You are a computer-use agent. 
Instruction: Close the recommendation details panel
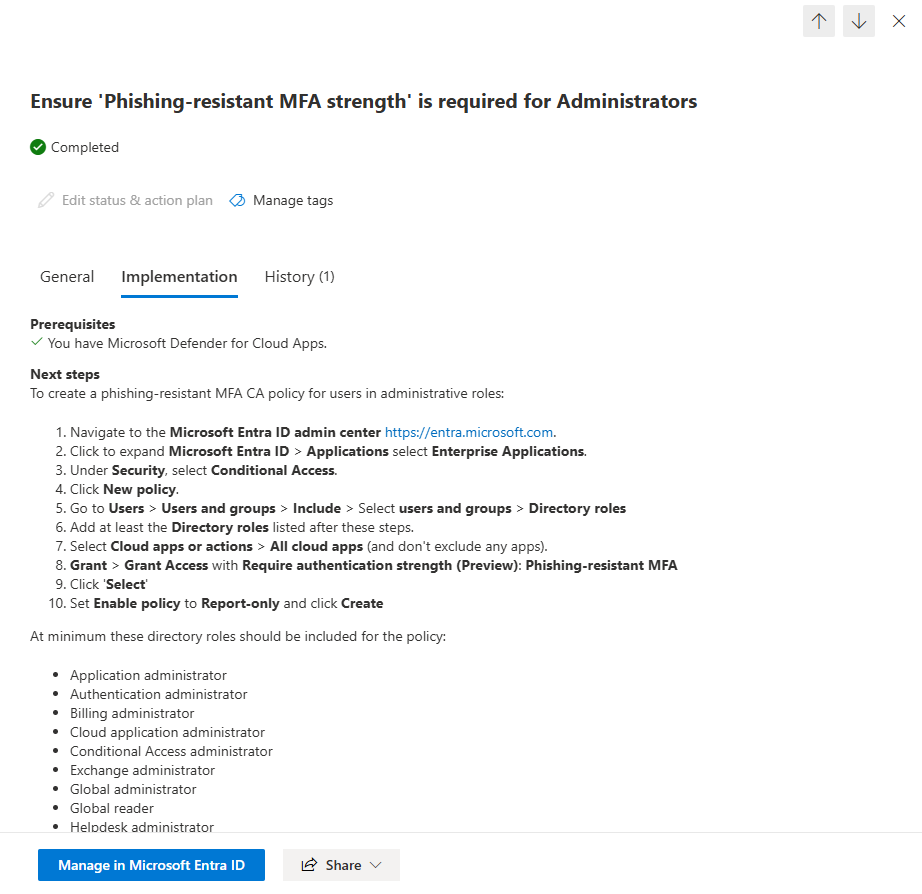click(898, 21)
